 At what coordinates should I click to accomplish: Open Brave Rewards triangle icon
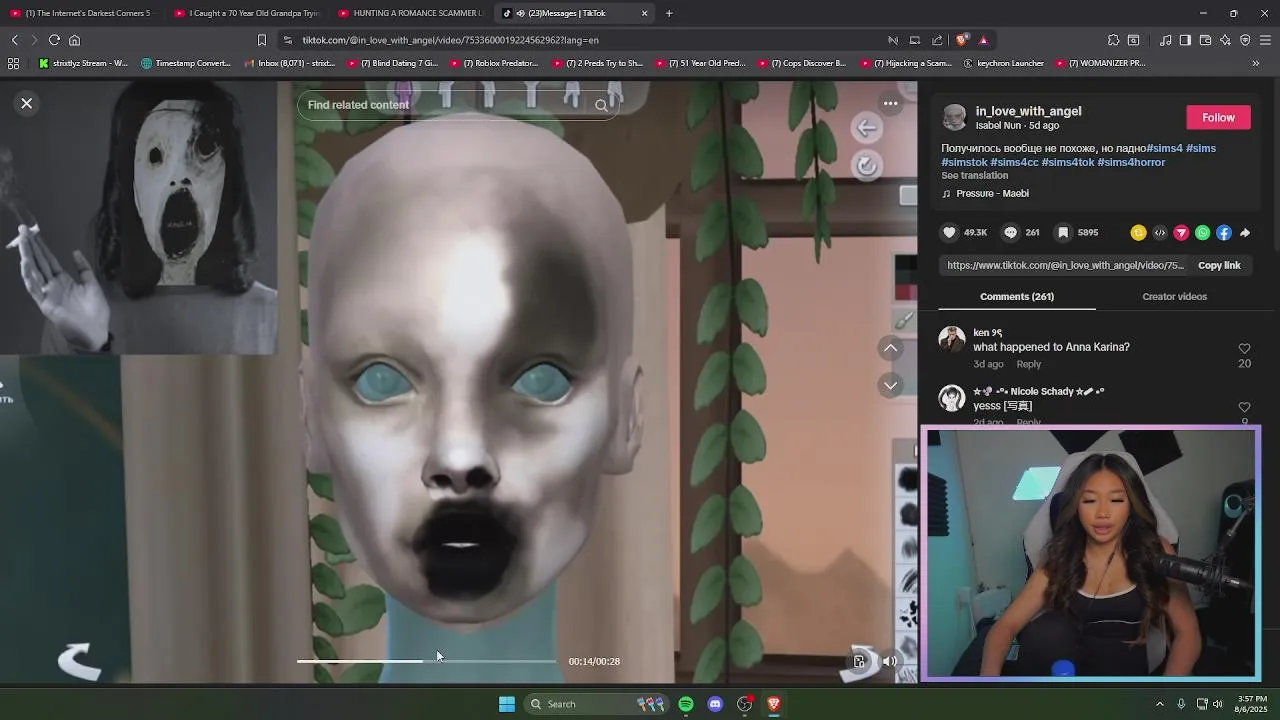983,40
